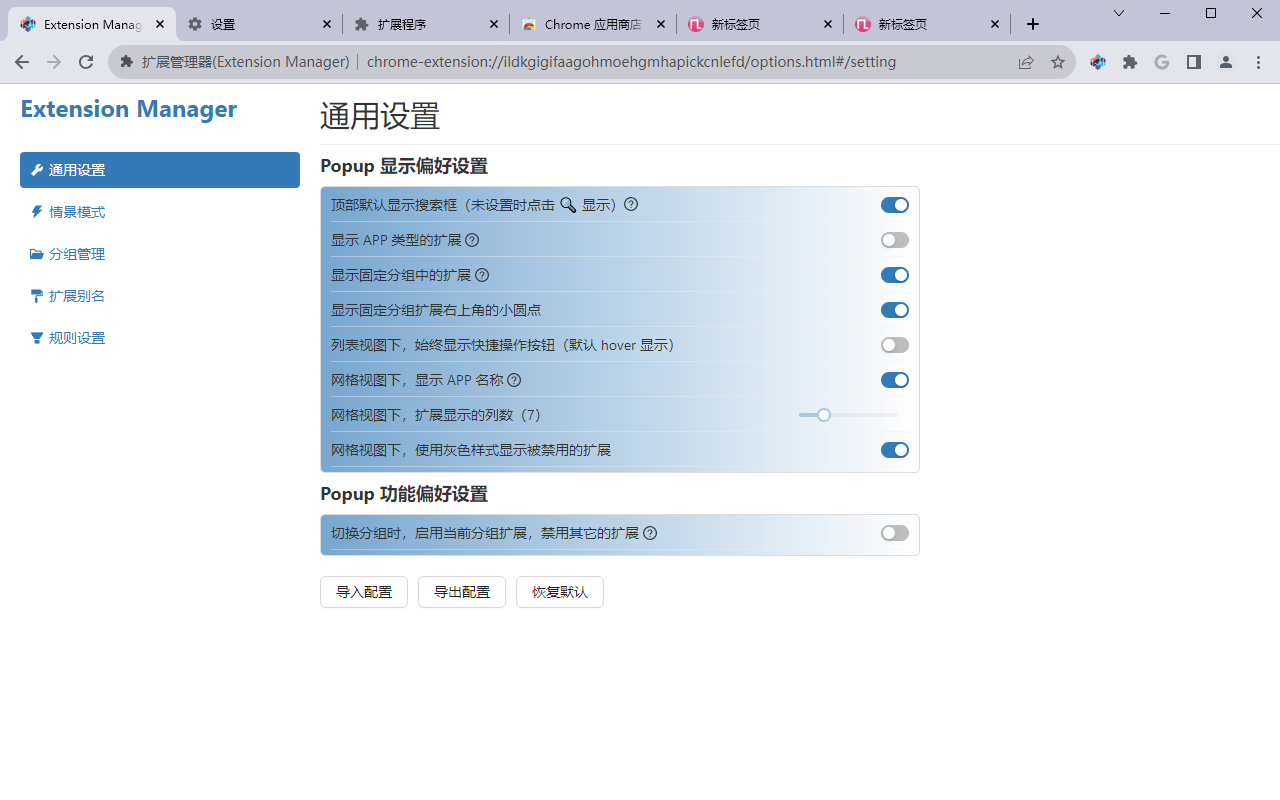Go to 情景模式 in sidebar
The width and height of the screenshot is (1280, 800).
(x=77, y=212)
